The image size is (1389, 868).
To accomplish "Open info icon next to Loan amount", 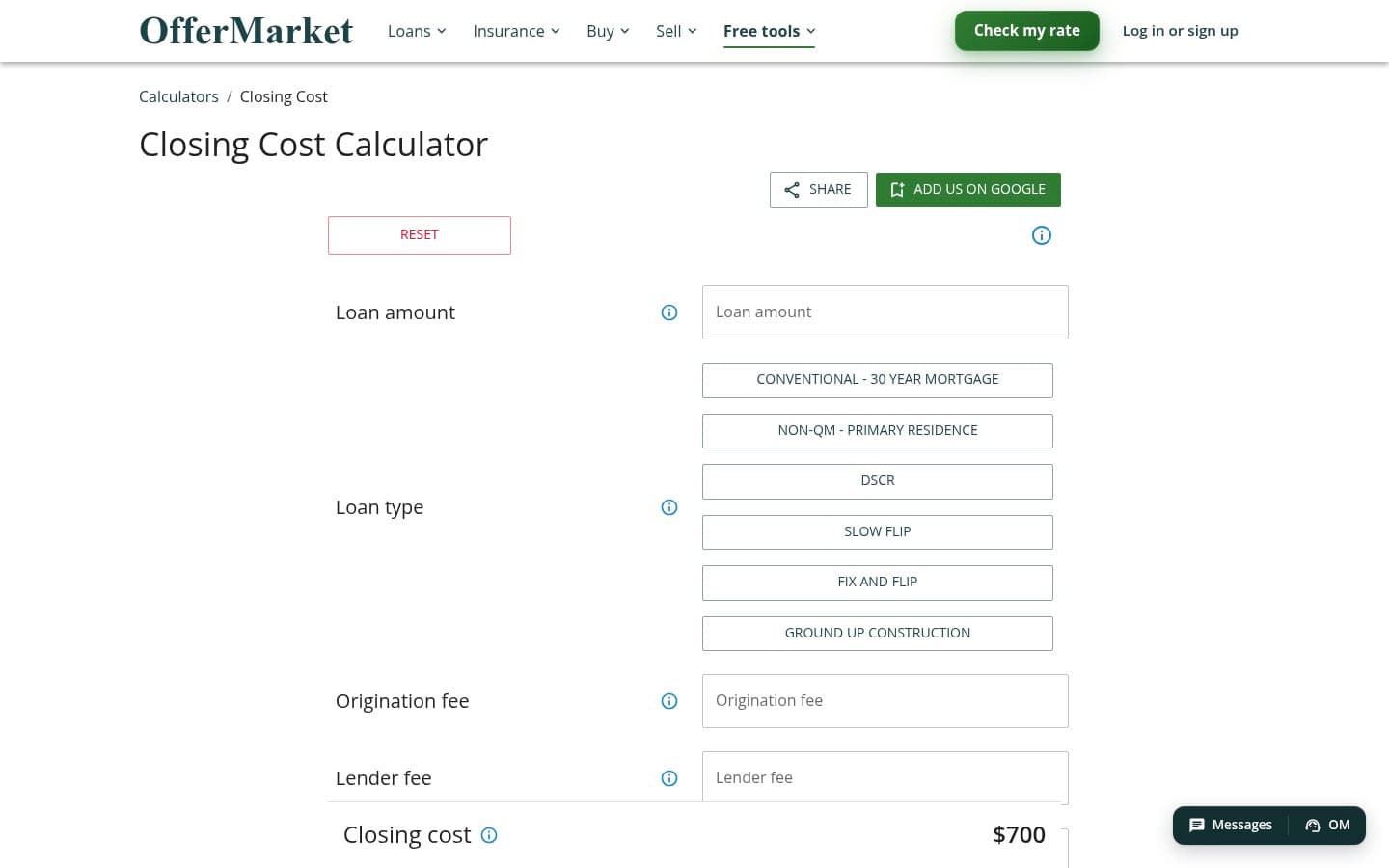I will 669,312.
